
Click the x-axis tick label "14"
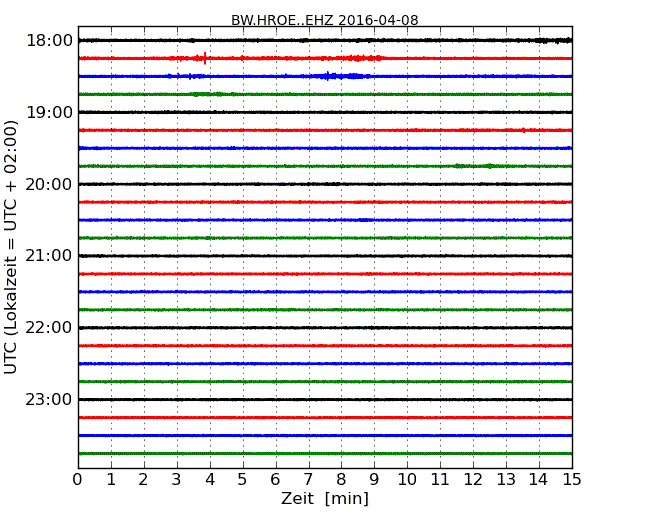[539, 480]
